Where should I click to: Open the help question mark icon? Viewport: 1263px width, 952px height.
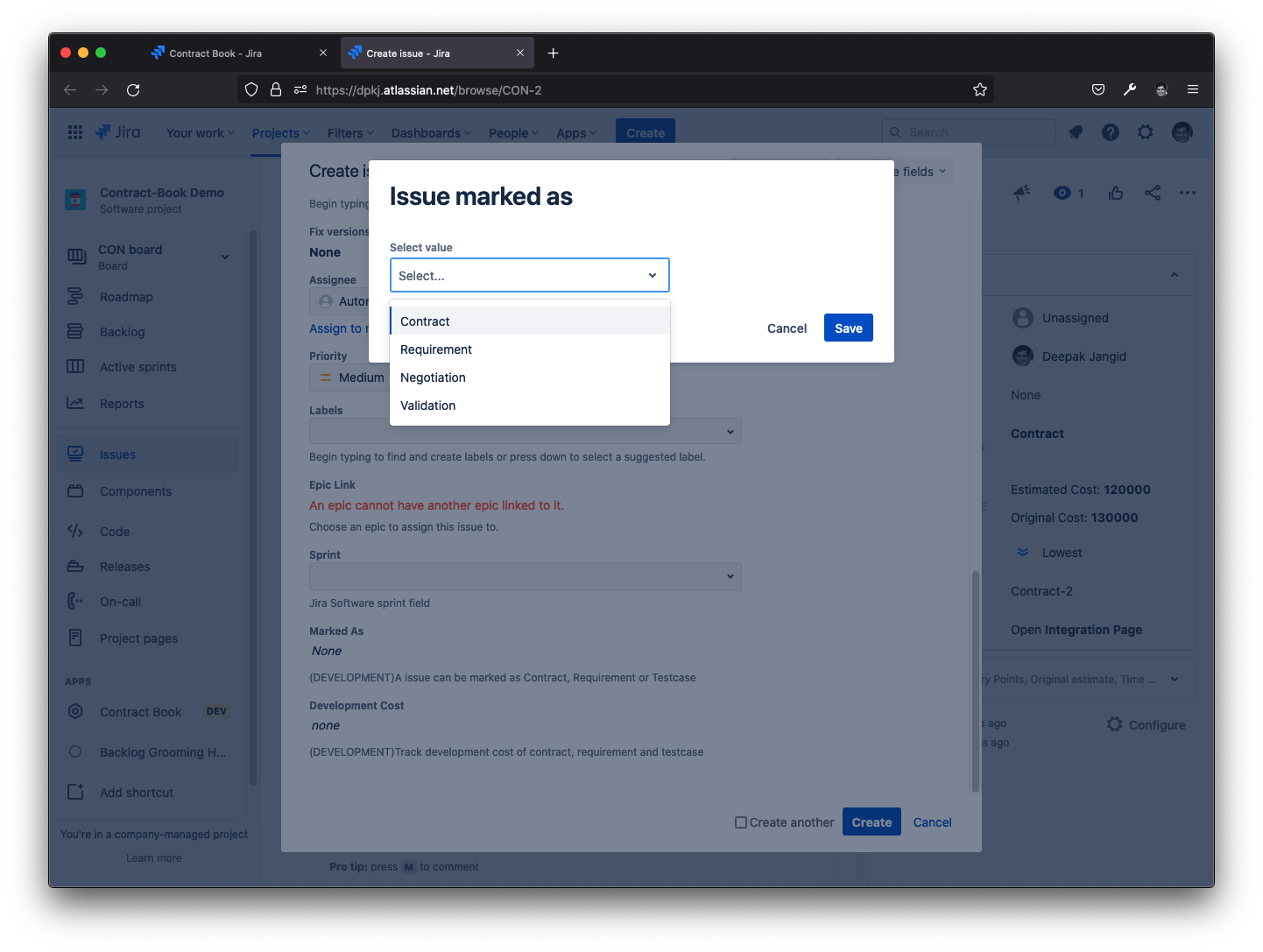1111,132
